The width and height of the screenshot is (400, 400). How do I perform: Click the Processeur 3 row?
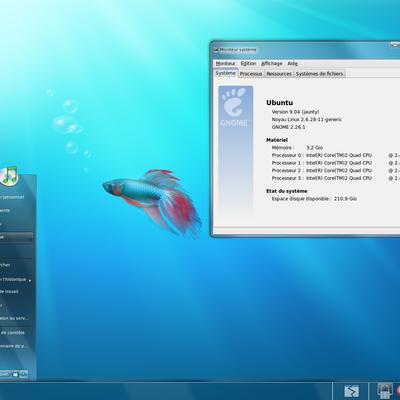click(x=336, y=178)
